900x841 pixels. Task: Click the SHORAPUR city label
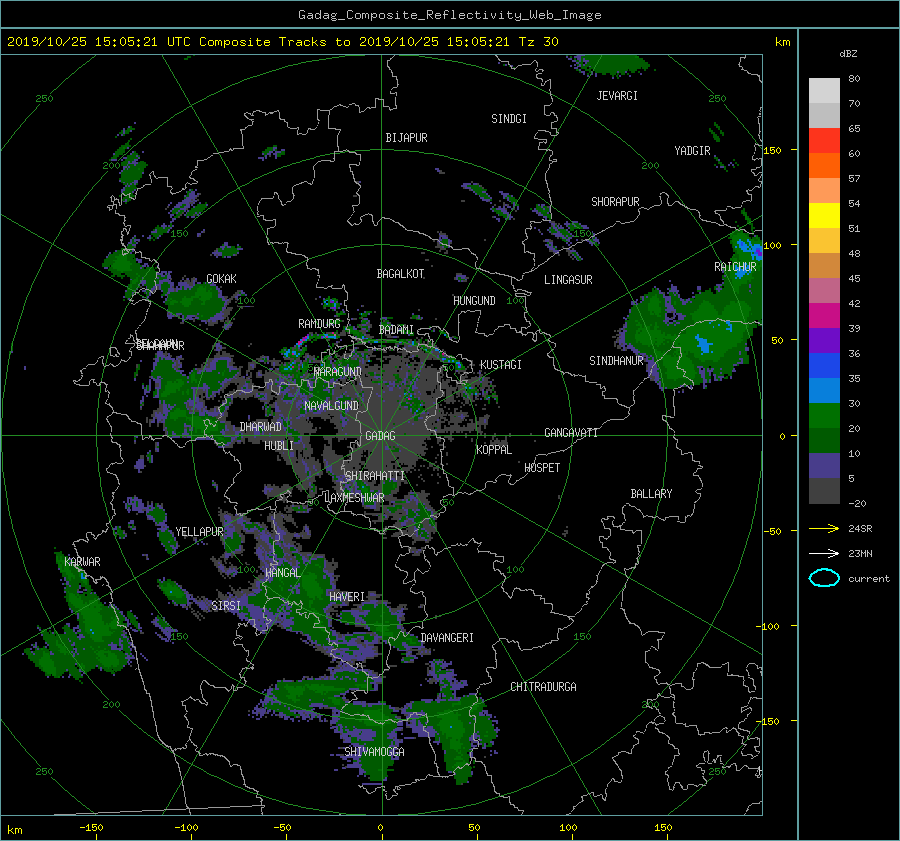click(615, 202)
